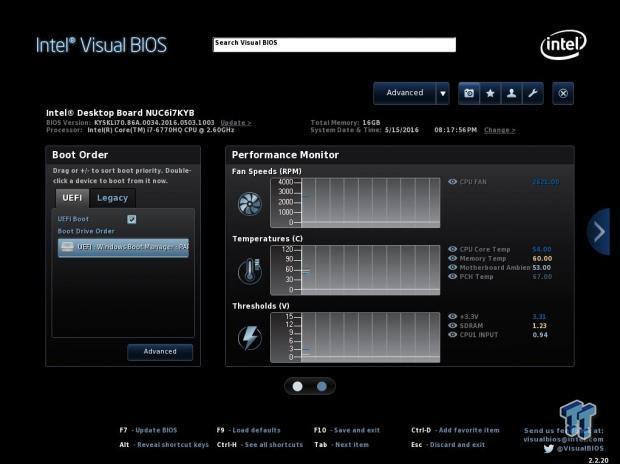Open the Advanced menu dropdown arrow
The width and height of the screenshot is (620, 464).
tap(443, 93)
